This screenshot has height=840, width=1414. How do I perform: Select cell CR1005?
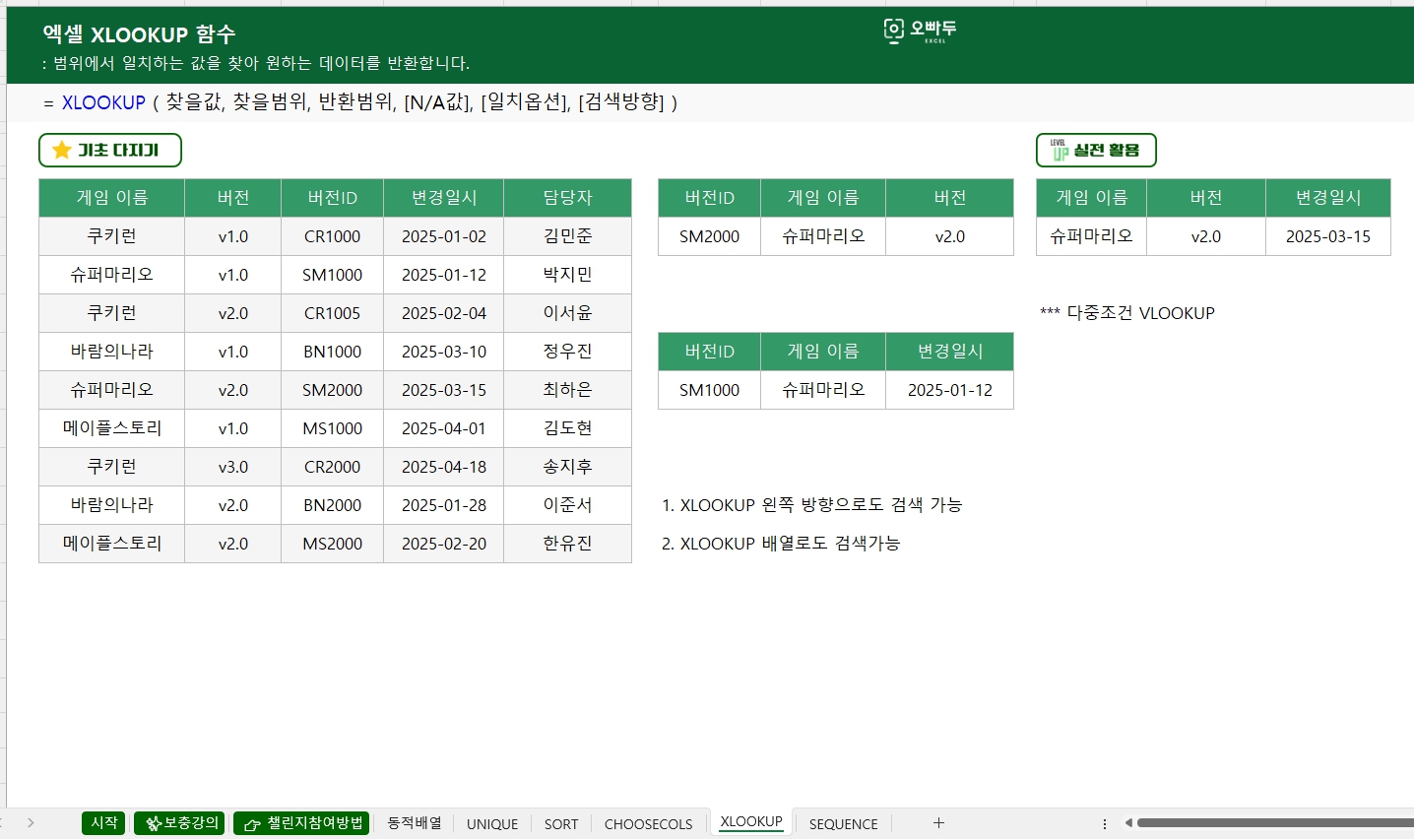point(332,313)
